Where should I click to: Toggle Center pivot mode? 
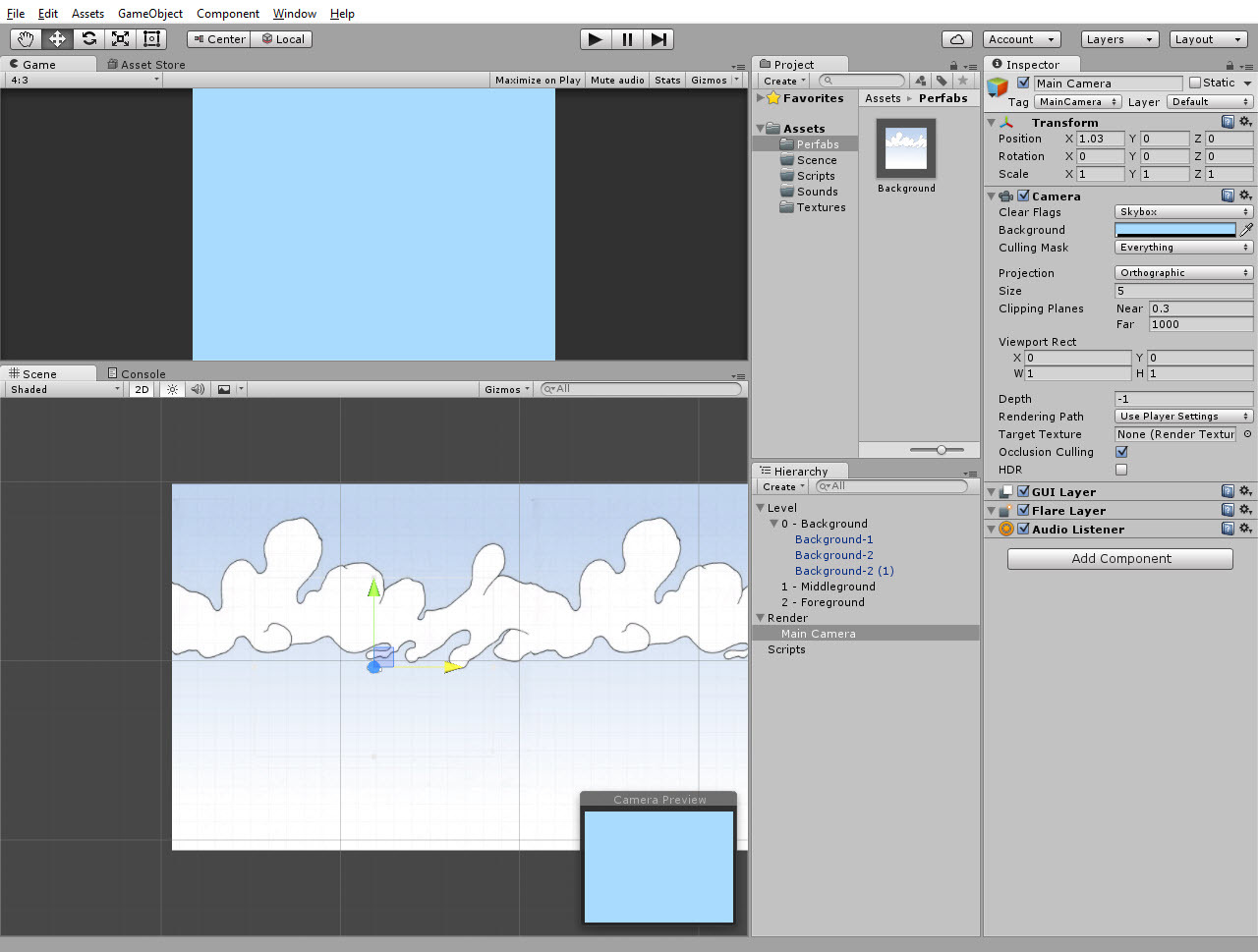click(219, 39)
